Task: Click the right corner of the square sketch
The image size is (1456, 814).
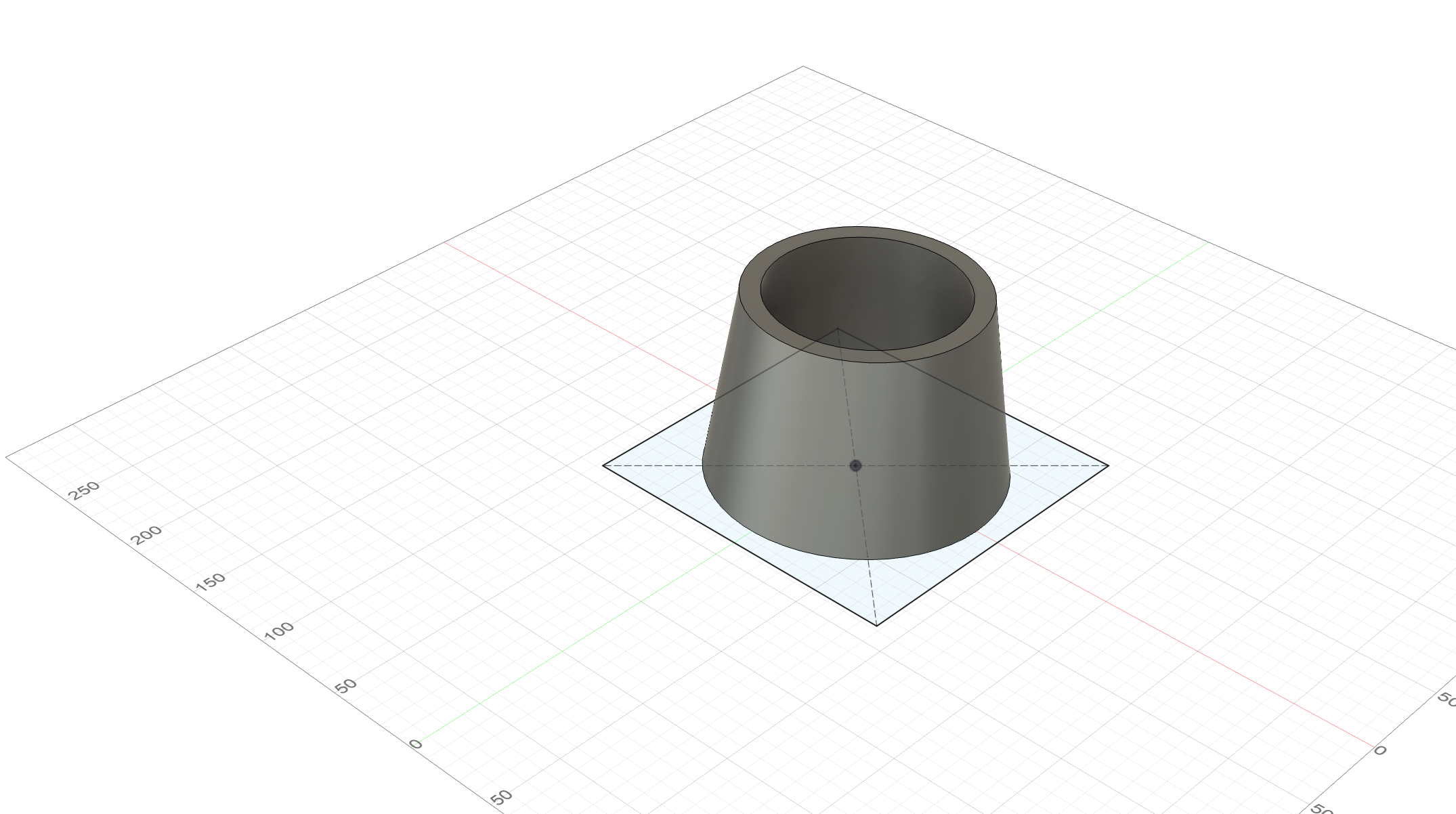Action: 1108,465
